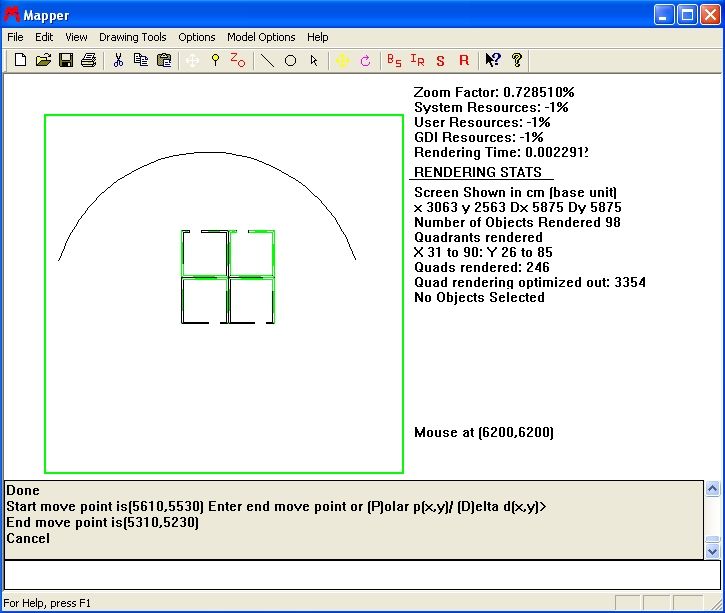This screenshot has width=725, height=613.
Task: Select the Circle drawing tool
Action: coord(291,61)
